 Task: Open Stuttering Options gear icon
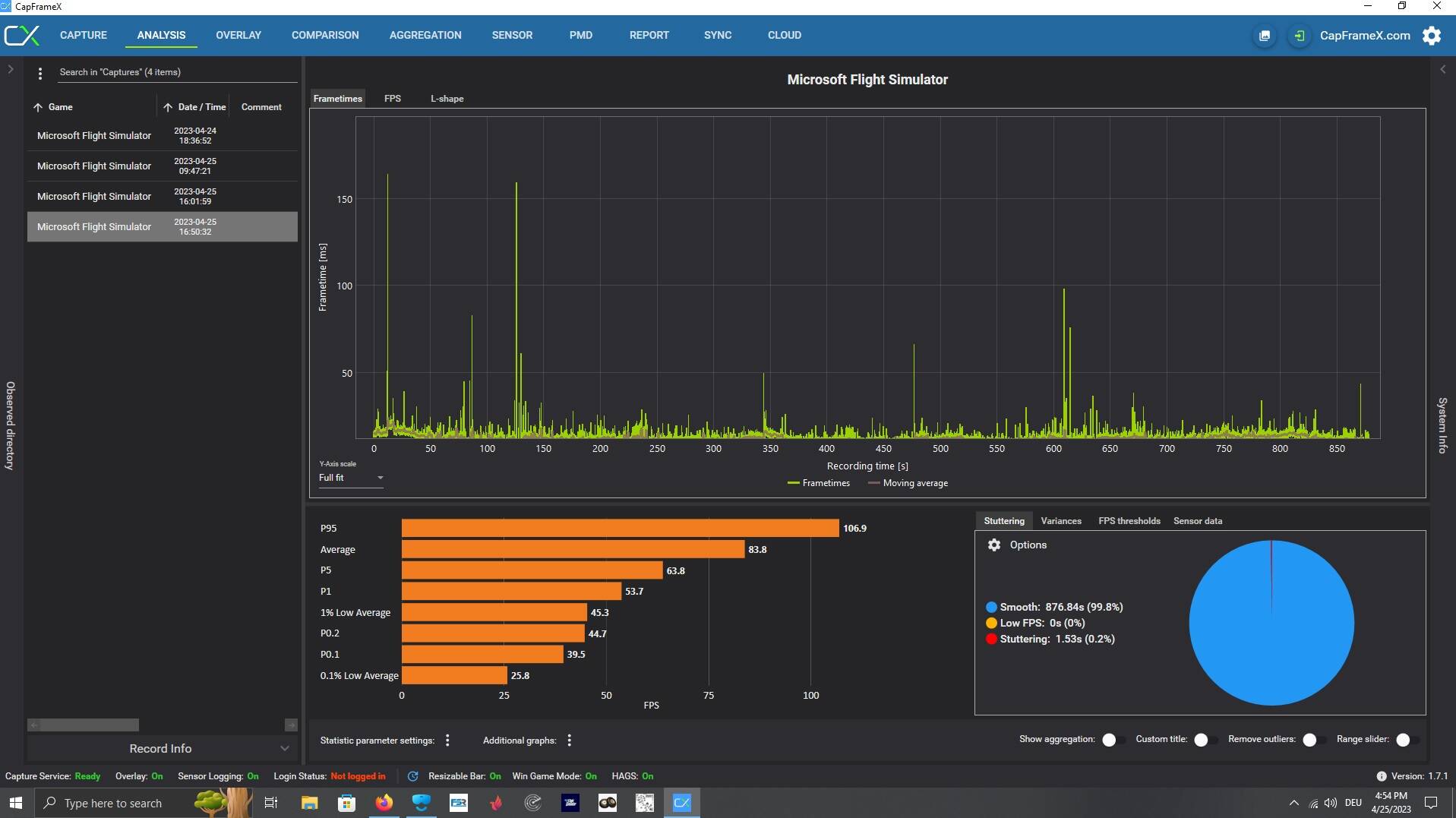(x=993, y=545)
